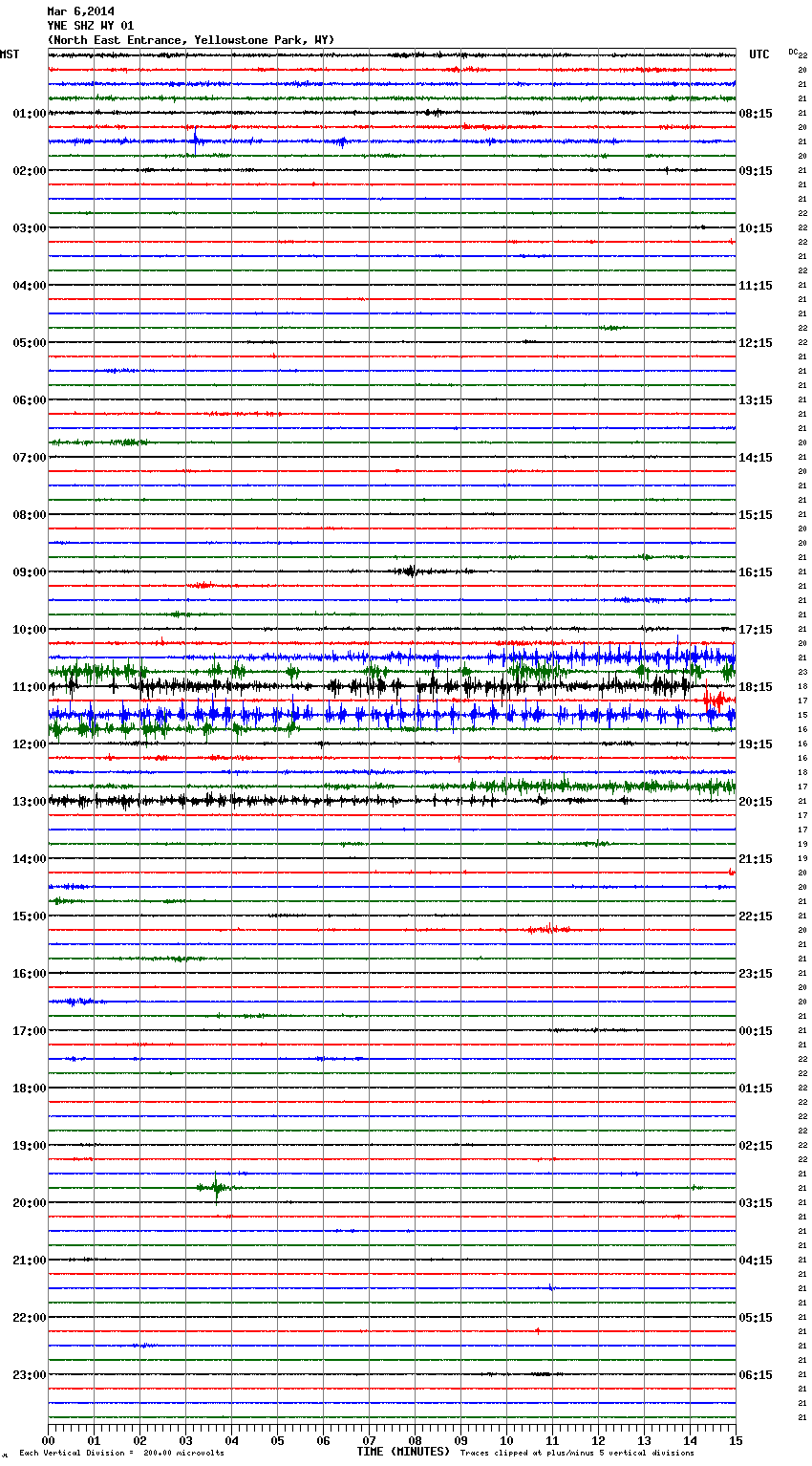Select the "22:00" MST time label
Image resolution: width=812 pixels, height=1466 pixels.
point(30,1318)
